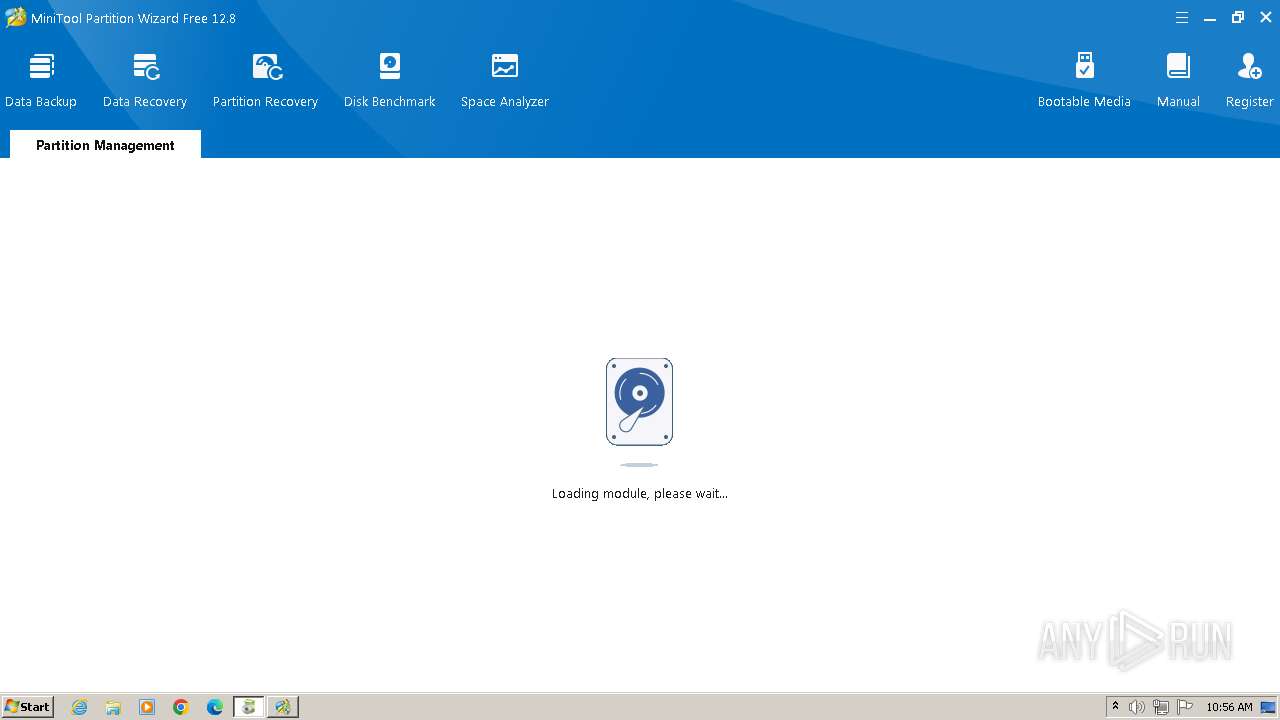
Task: Open the Data Backup tool
Action: coord(41,81)
